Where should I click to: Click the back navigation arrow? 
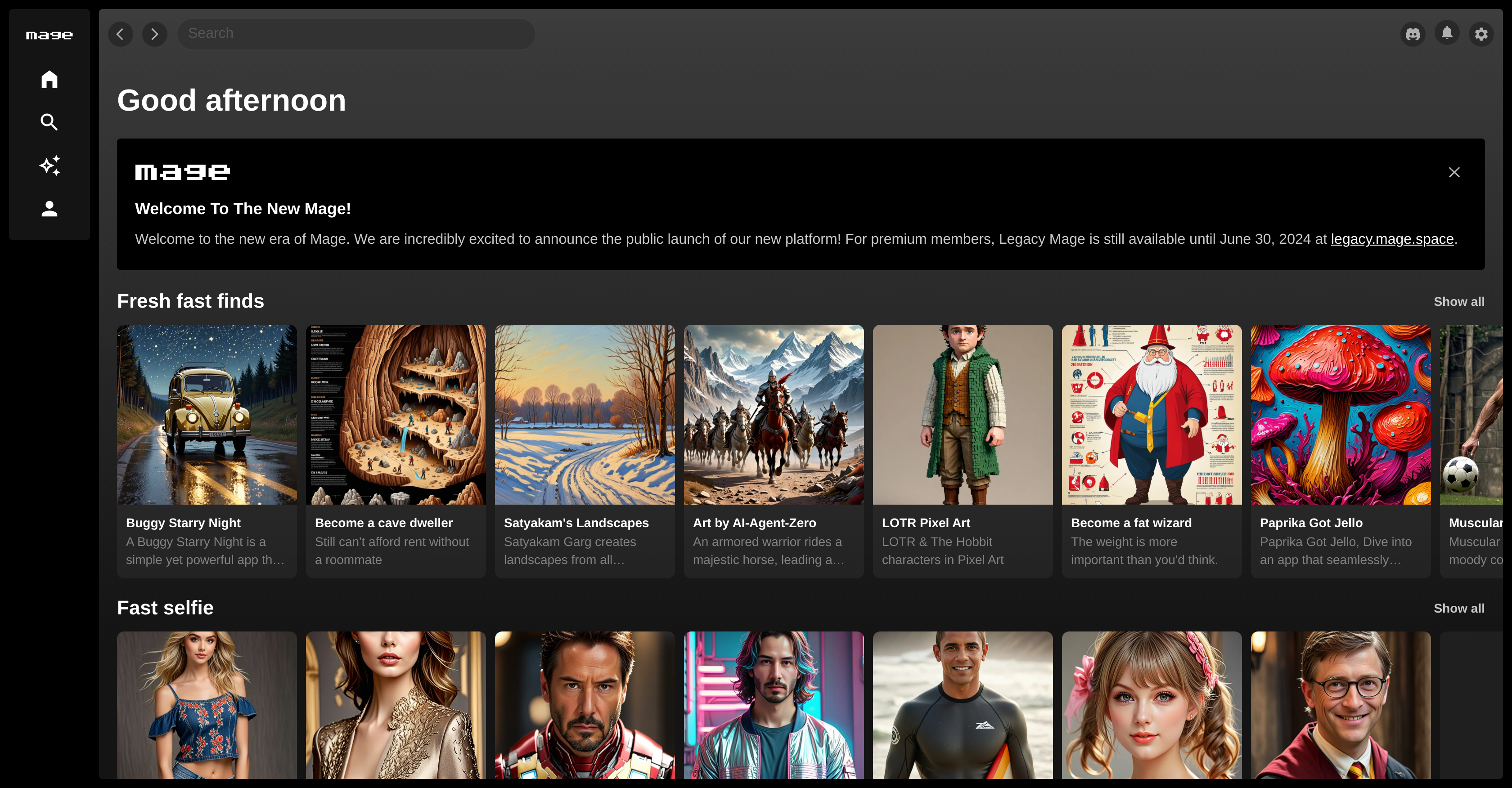point(120,34)
